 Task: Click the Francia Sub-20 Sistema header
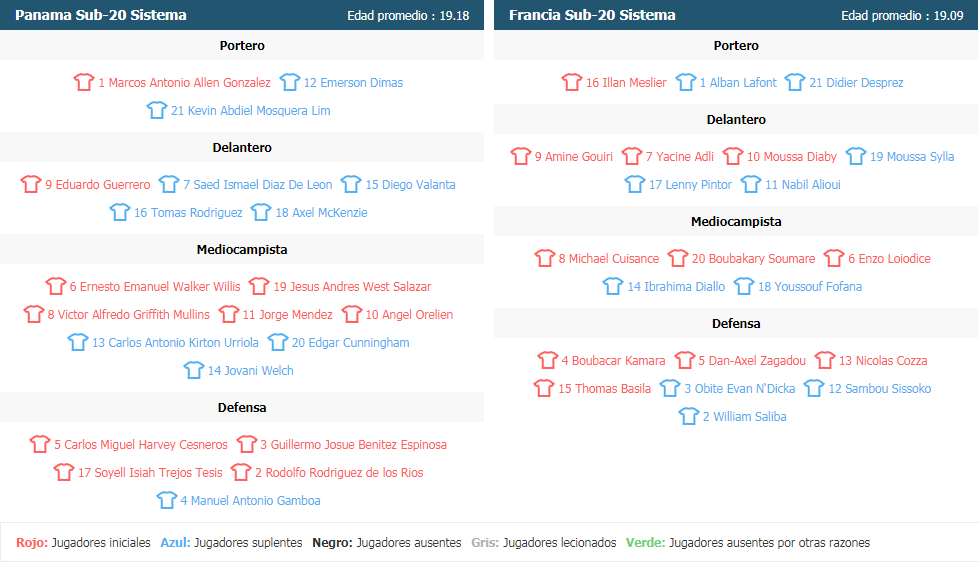(592, 15)
